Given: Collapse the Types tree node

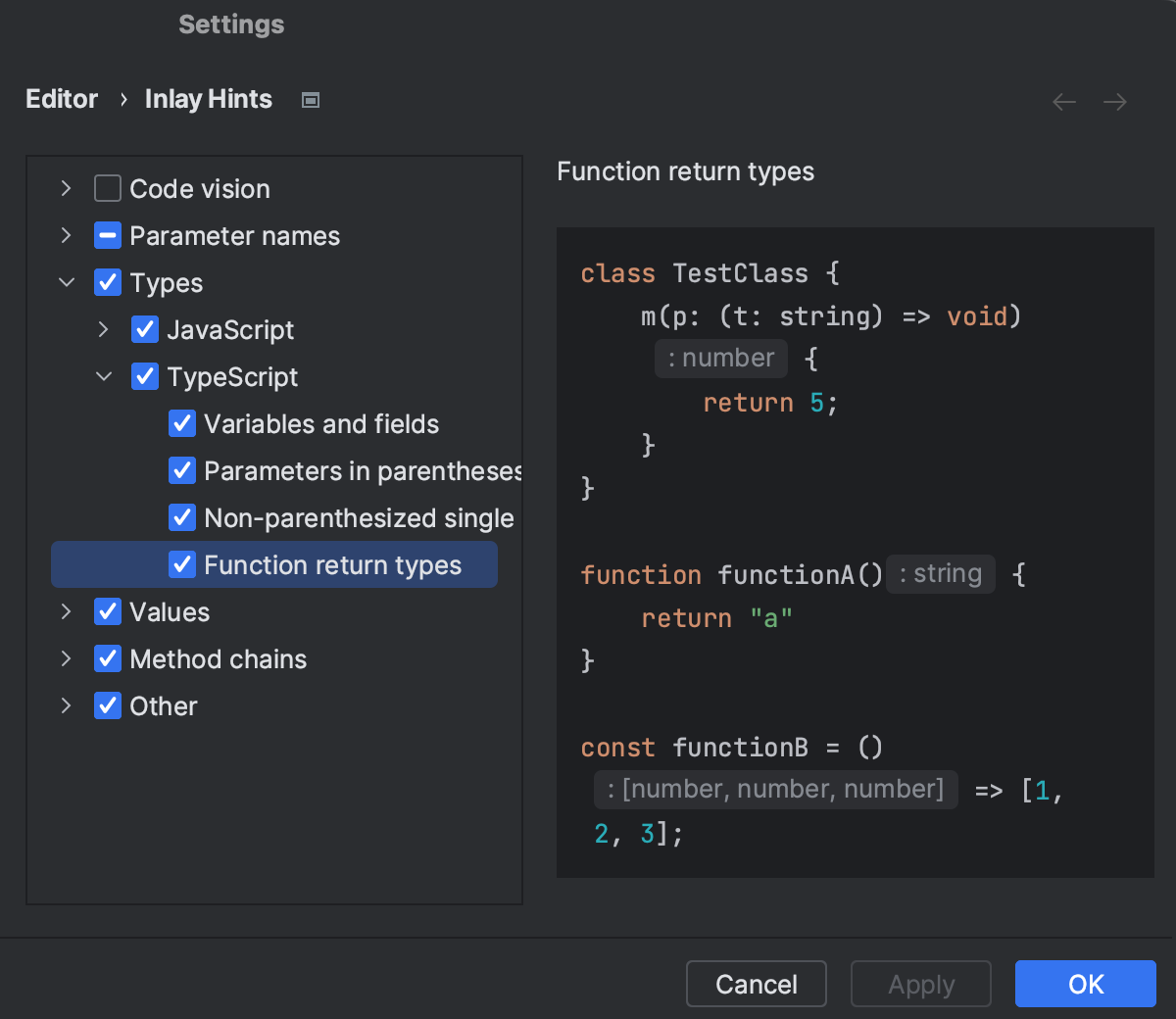Looking at the screenshot, I should [x=66, y=282].
